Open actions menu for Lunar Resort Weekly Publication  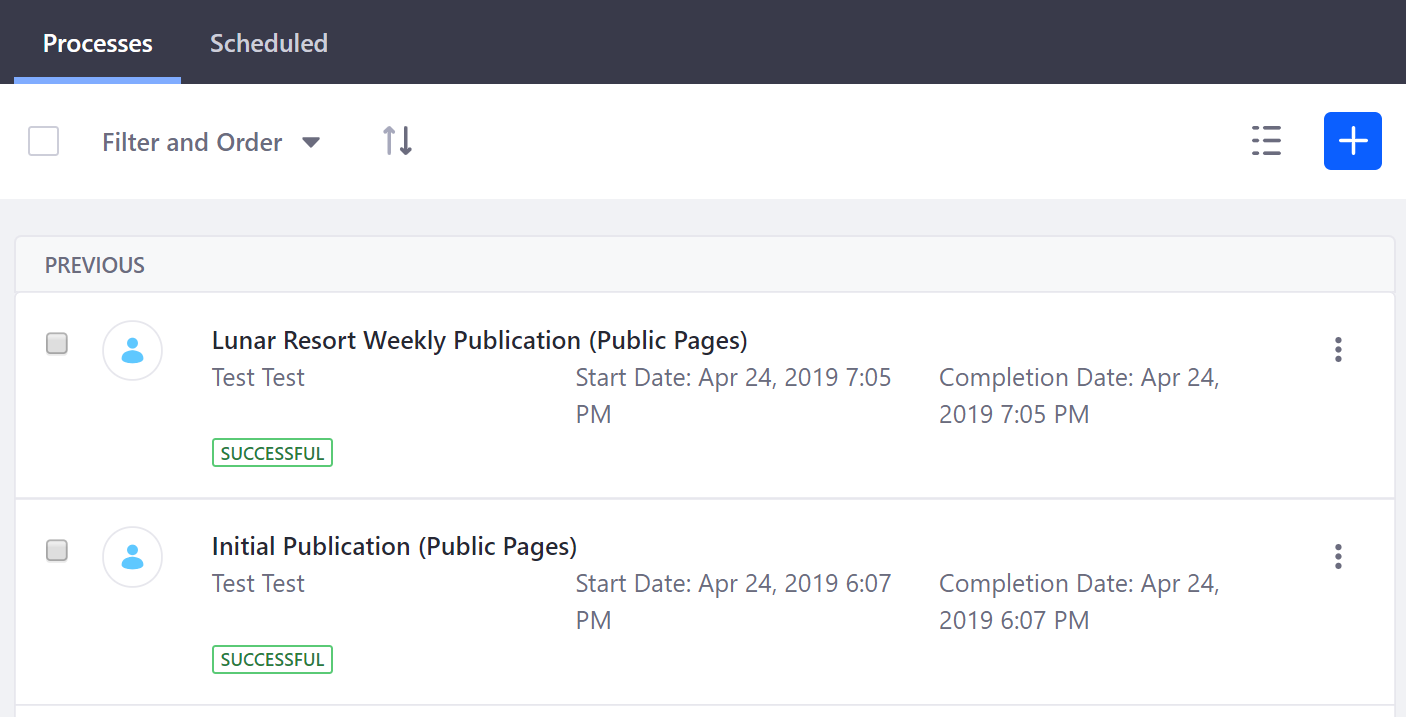[1338, 350]
